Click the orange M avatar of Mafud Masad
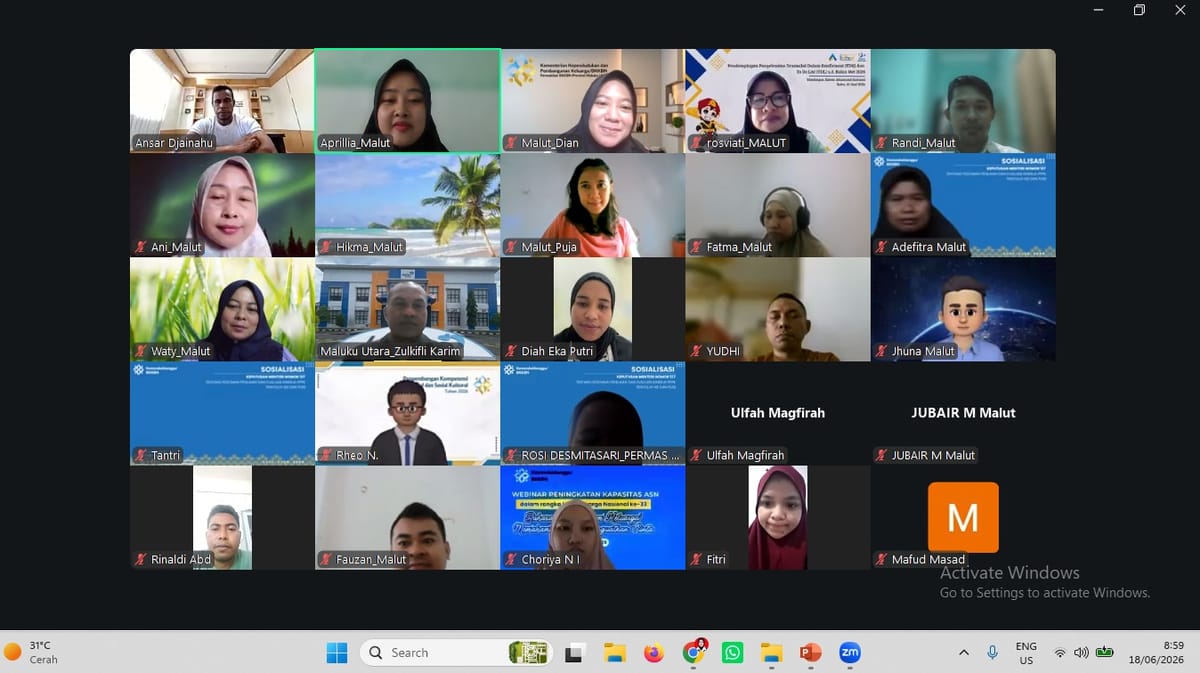 point(963,517)
